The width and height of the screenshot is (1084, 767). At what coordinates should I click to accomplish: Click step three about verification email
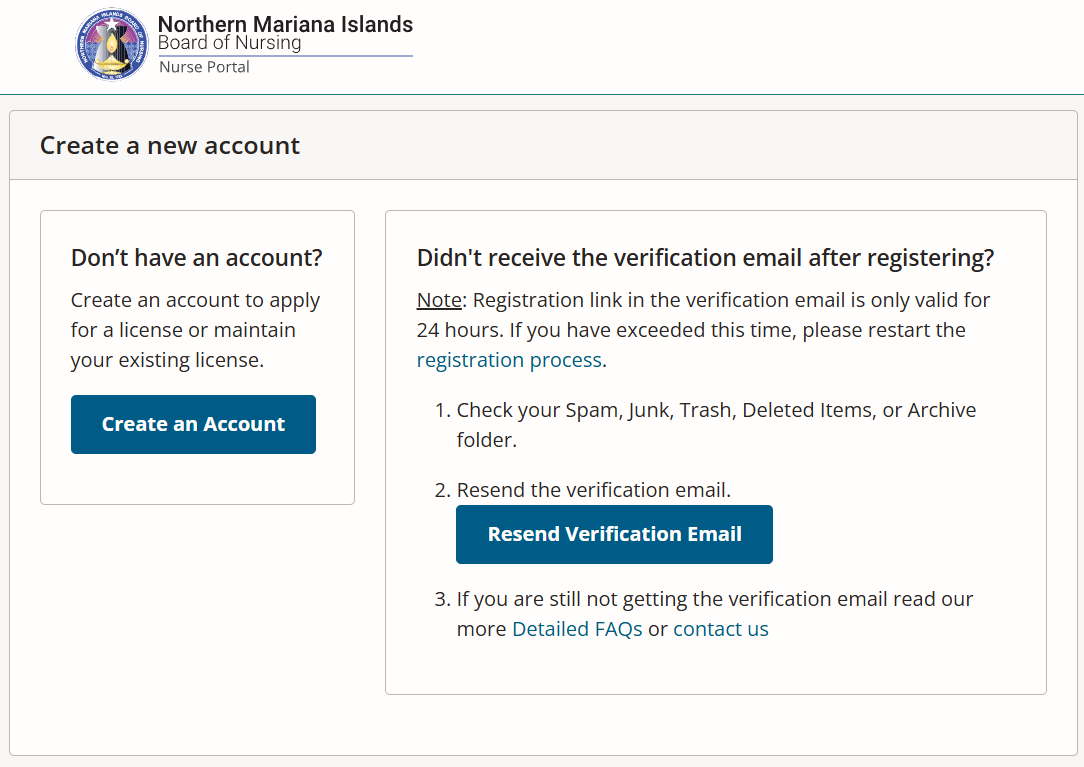[x=715, y=613]
